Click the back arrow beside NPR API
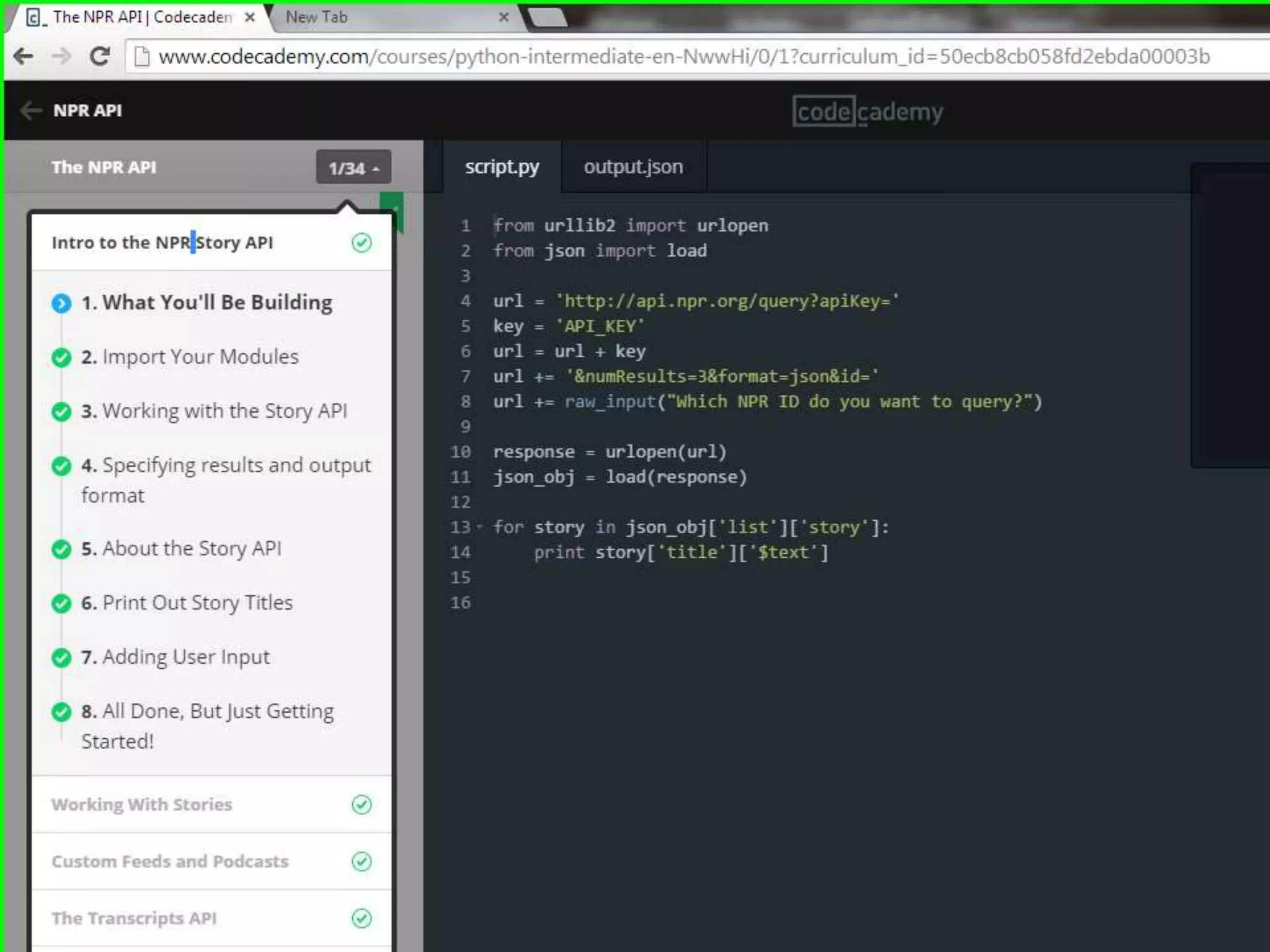 [x=30, y=111]
